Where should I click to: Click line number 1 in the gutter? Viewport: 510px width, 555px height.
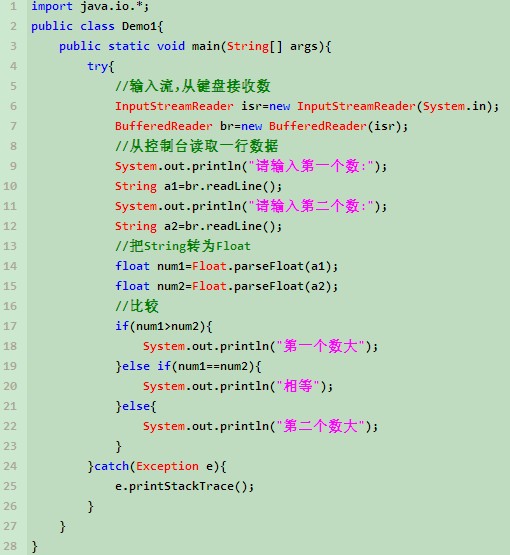(x=13, y=6)
